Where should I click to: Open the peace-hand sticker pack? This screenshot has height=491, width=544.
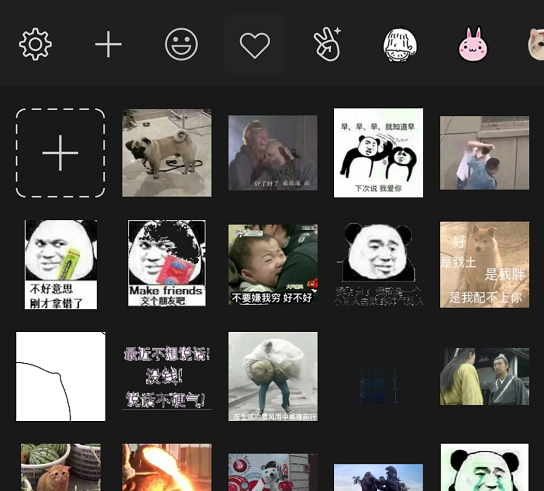(327, 44)
